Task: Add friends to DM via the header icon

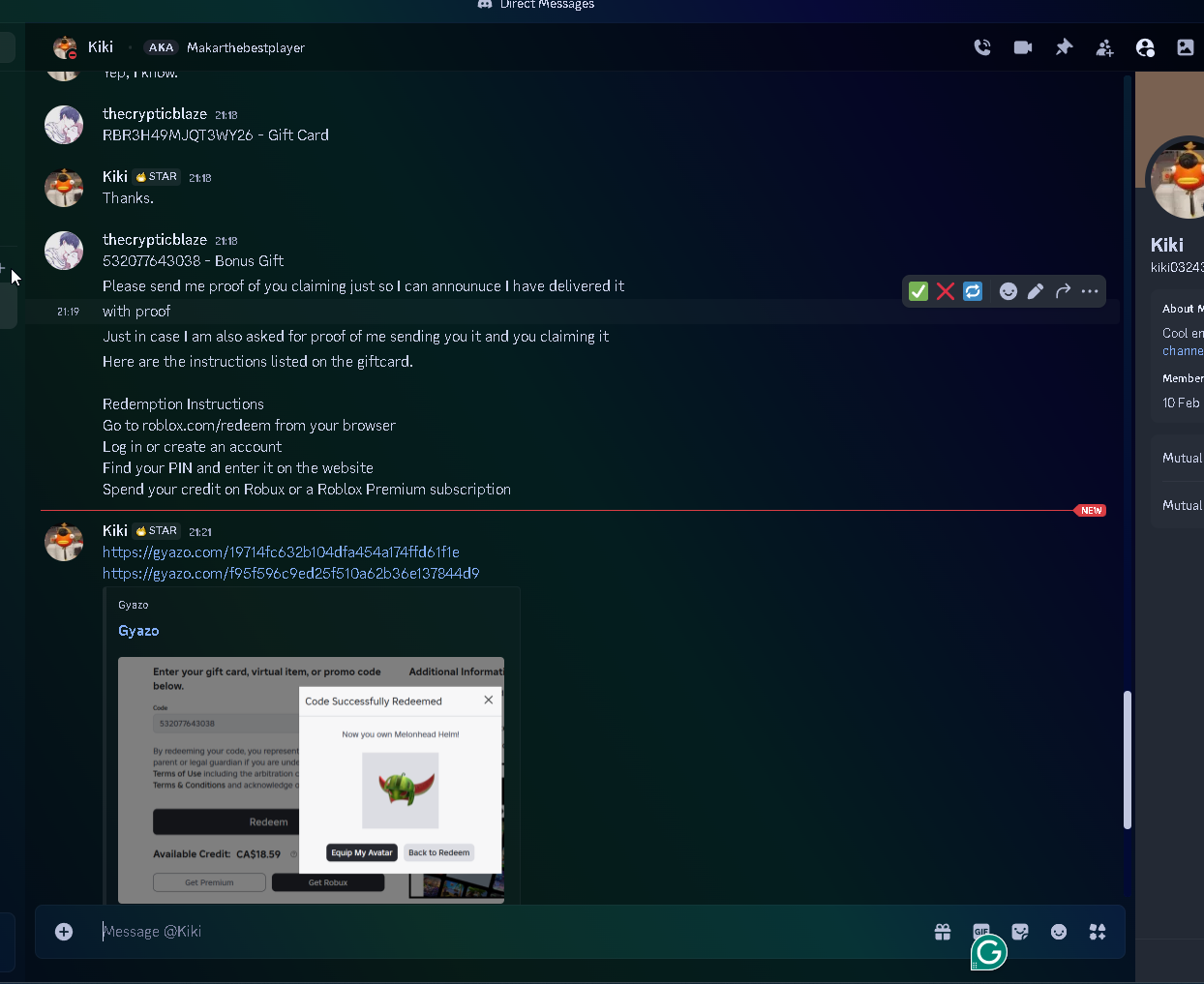Action: click(1104, 47)
